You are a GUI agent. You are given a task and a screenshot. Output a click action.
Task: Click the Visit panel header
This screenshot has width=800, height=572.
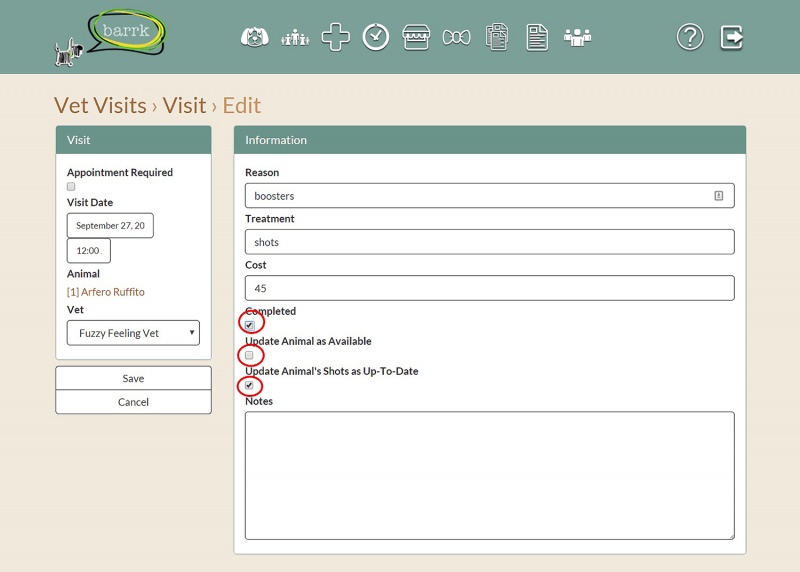[133, 140]
